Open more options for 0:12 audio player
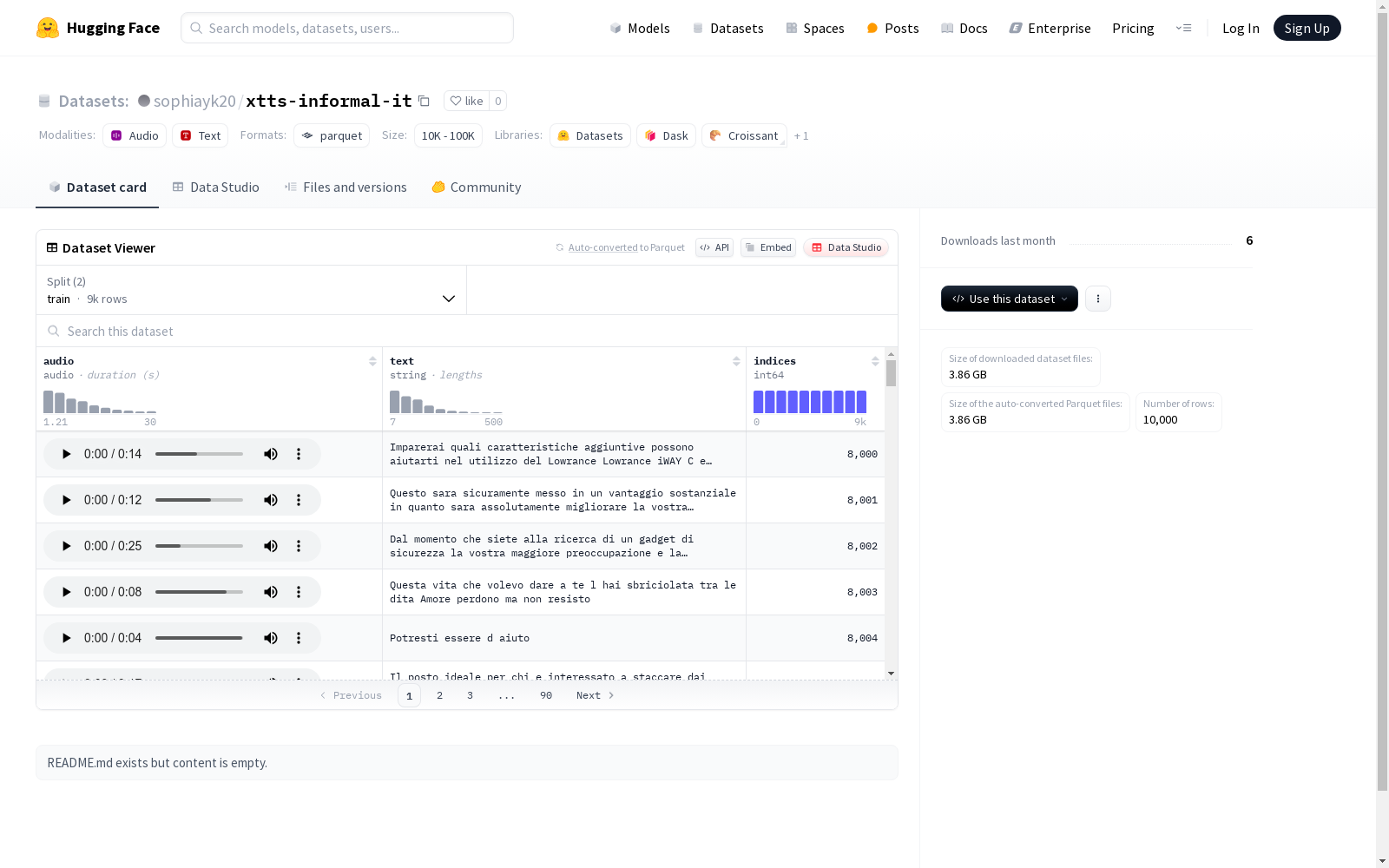The image size is (1389, 868). pyautogui.click(x=299, y=500)
